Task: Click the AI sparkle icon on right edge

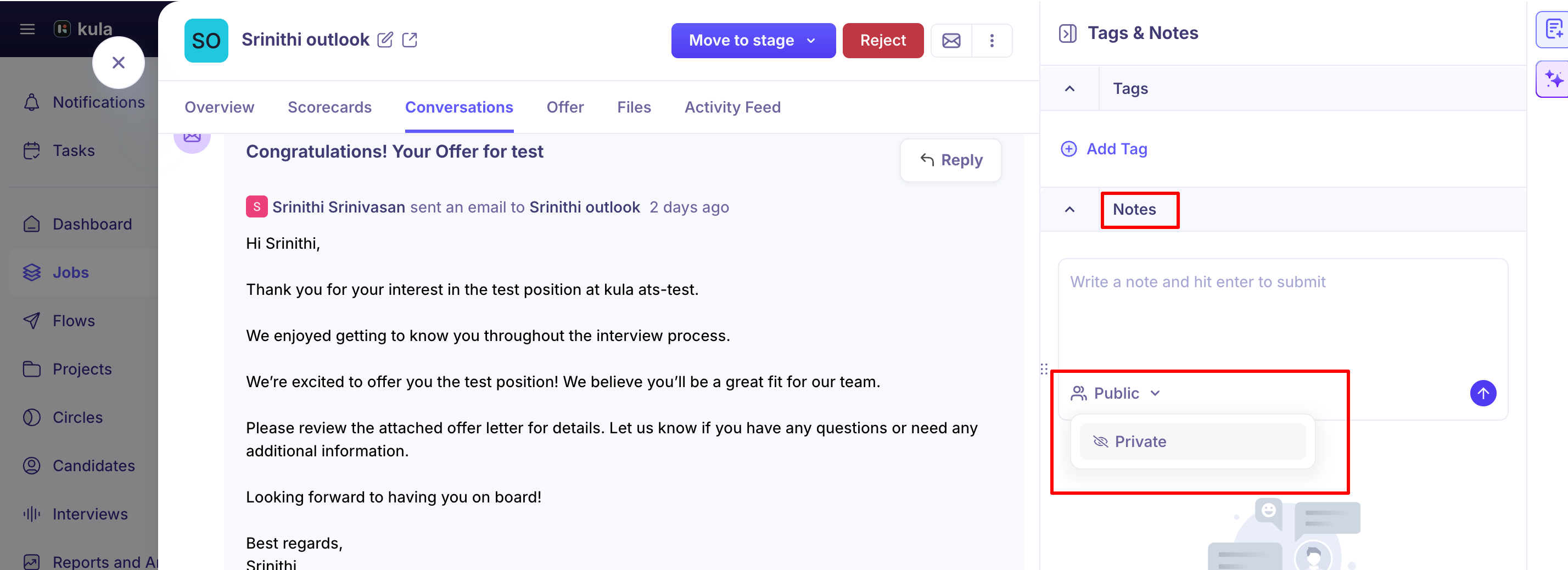Action: (x=1553, y=79)
